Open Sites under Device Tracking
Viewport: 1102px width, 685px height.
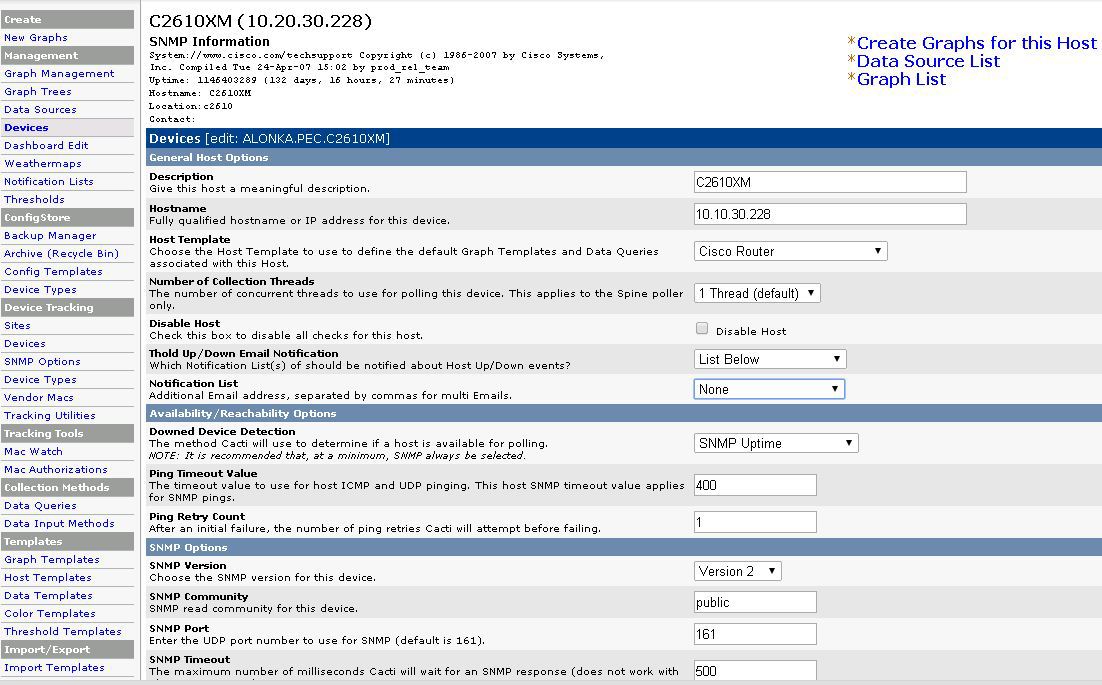[x=17, y=326]
